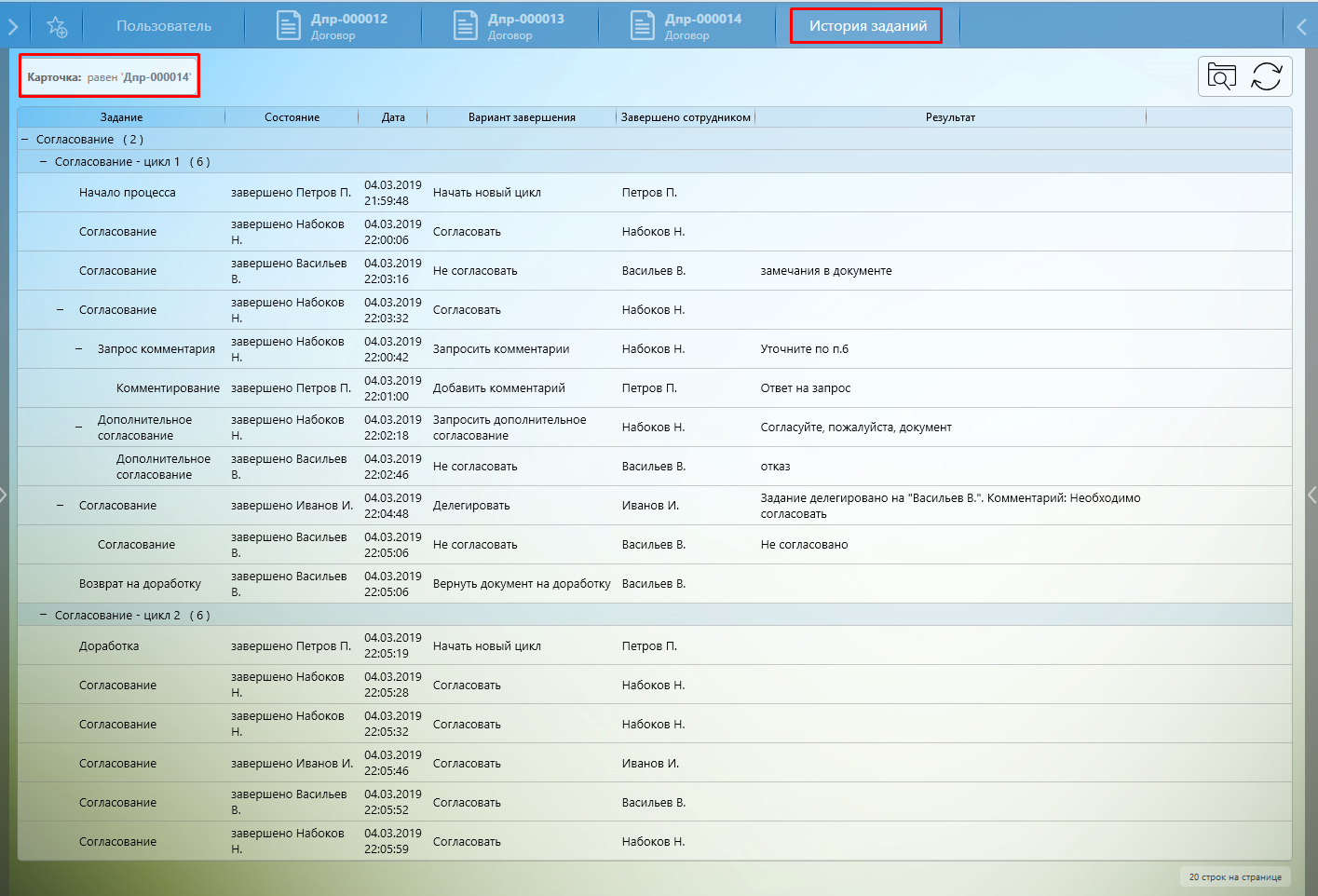1318x896 pixels.
Task: Select the Возврат на доработку task row
Action: click(140, 584)
